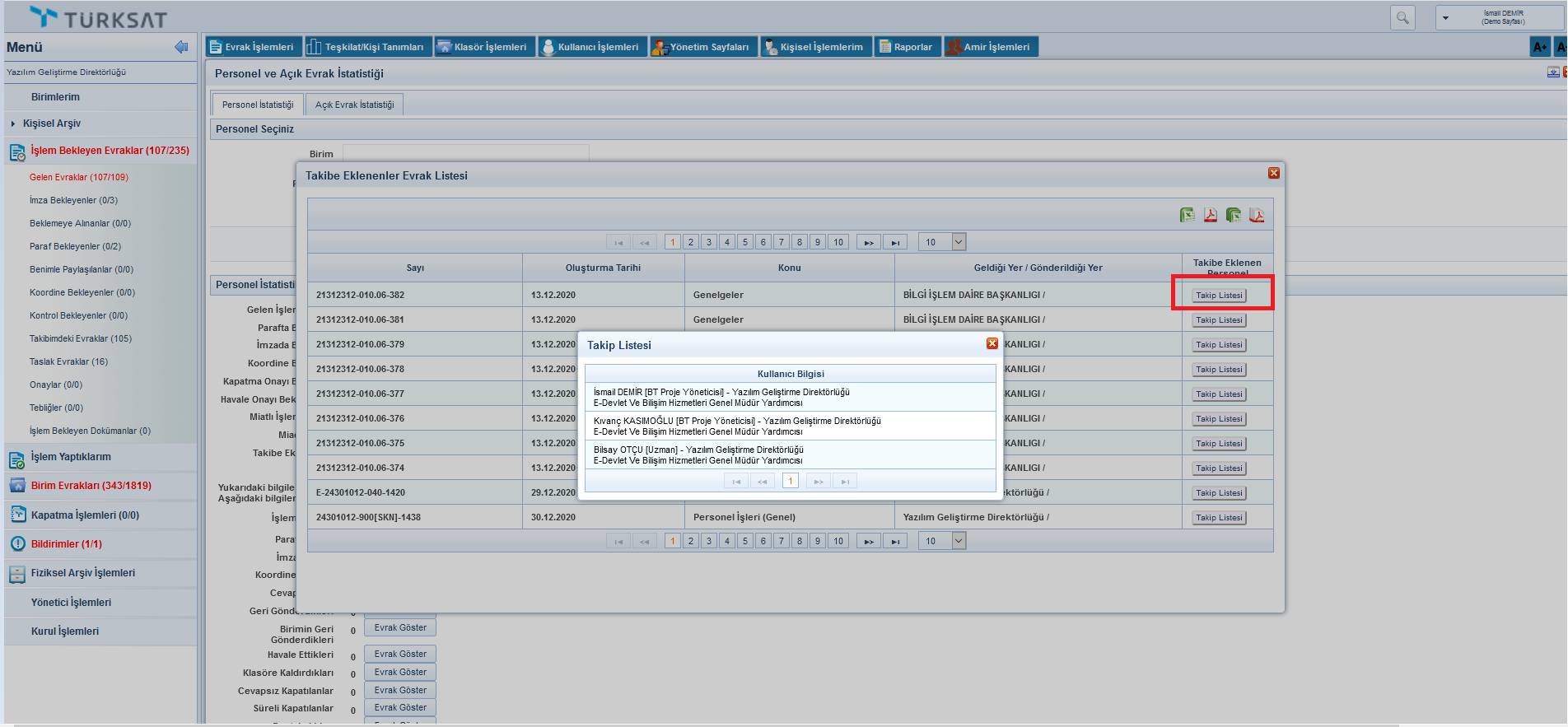The image size is (1568, 727).
Task: Click Takip Listesi button for 21312312-010.06-381
Action: [1219, 320]
